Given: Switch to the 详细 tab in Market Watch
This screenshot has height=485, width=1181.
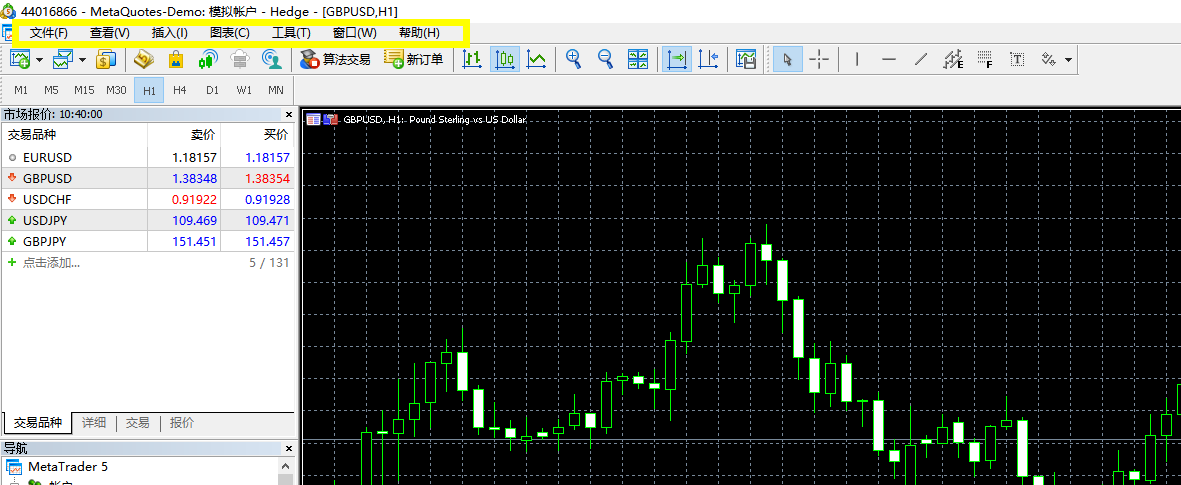Looking at the screenshot, I should pyautogui.click(x=94, y=423).
